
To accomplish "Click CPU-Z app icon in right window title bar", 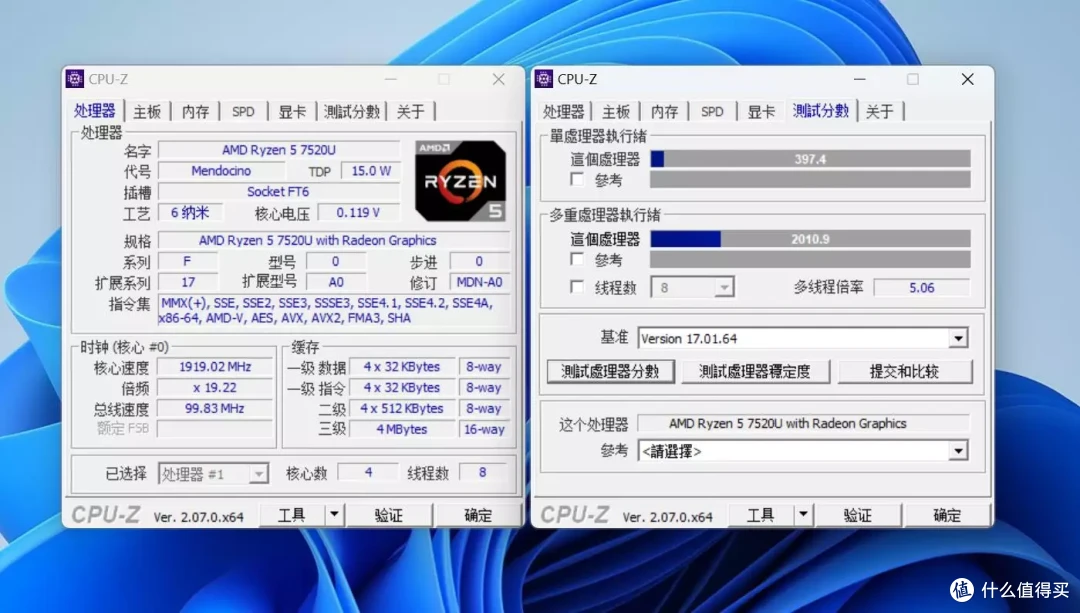I will [544, 79].
